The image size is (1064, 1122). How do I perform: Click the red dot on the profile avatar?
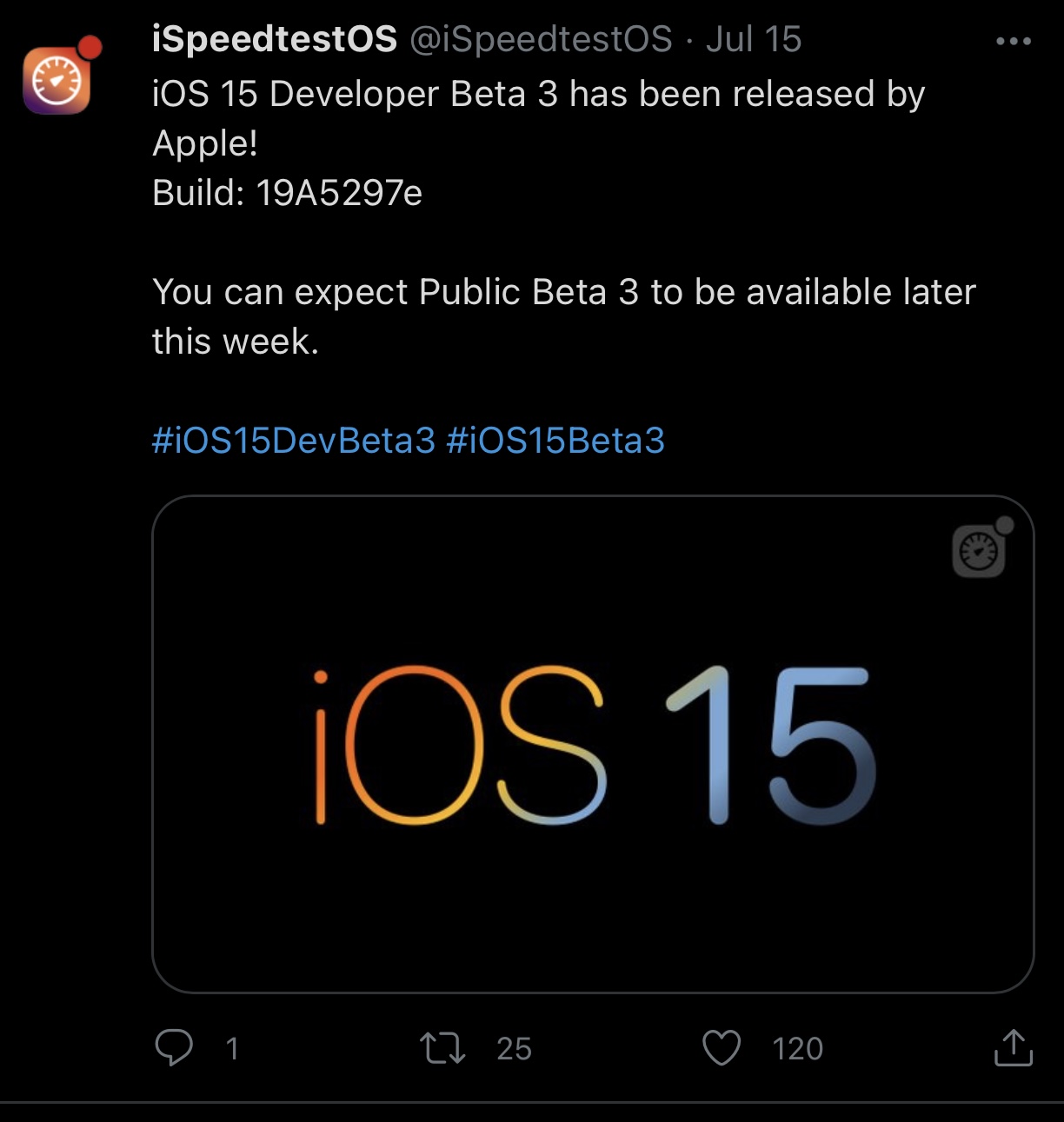[x=90, y=48]
